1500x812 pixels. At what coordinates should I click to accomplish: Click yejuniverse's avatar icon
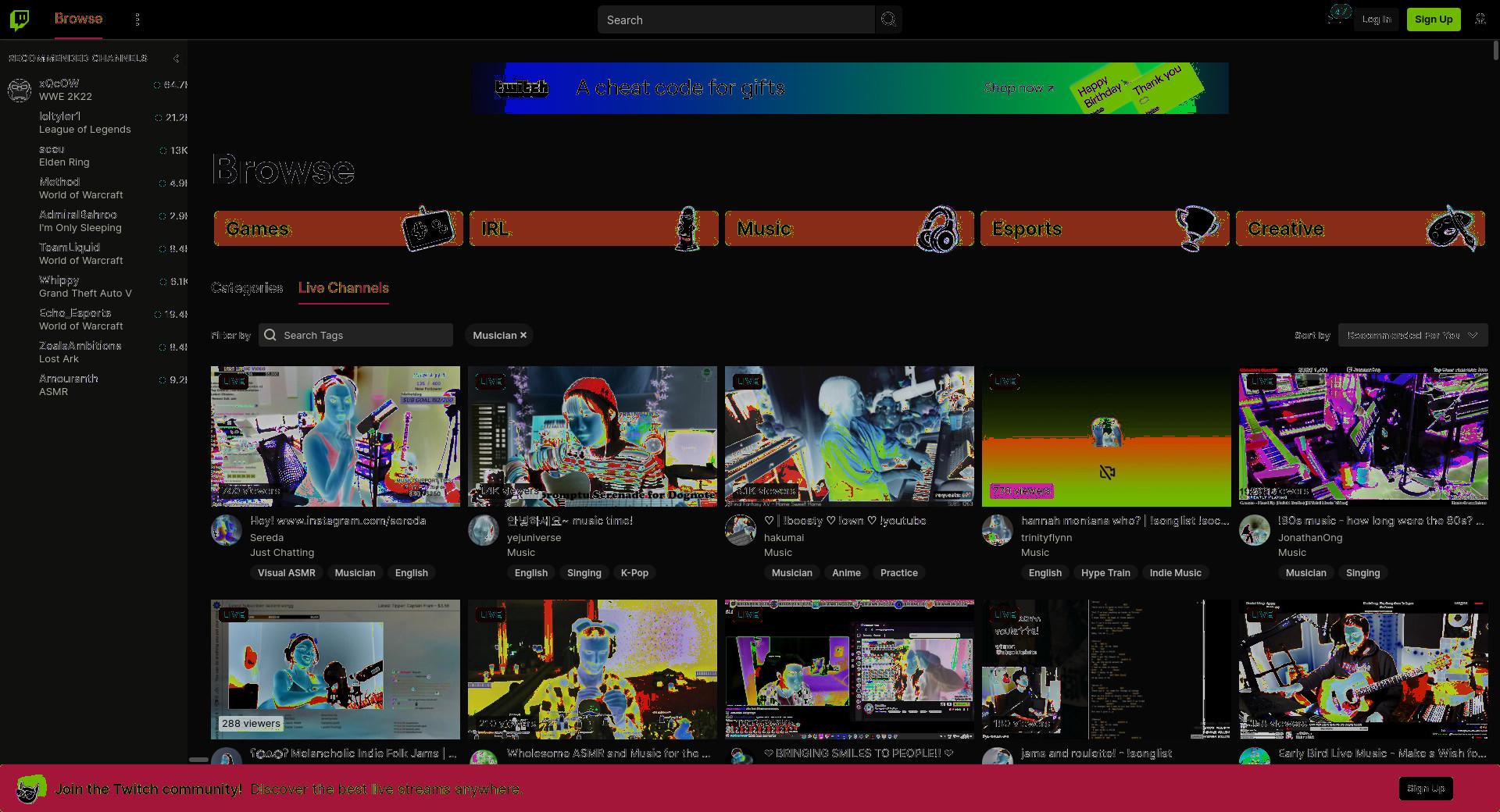[484, 530]
